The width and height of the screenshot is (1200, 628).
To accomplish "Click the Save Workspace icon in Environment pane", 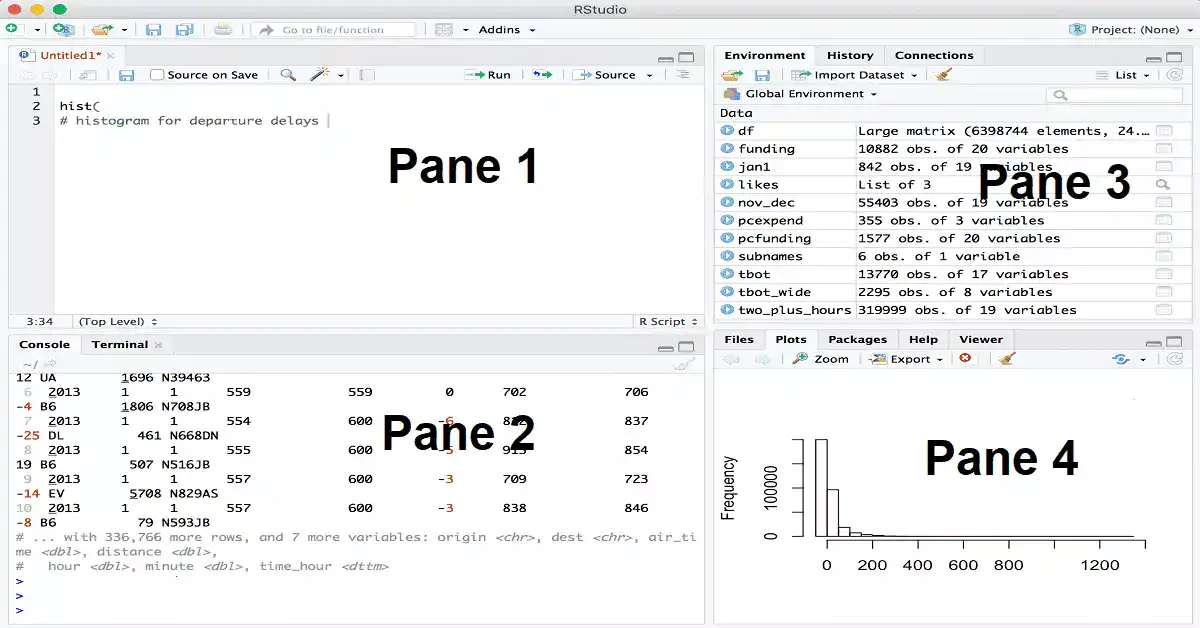I will [x=762, y=75].
